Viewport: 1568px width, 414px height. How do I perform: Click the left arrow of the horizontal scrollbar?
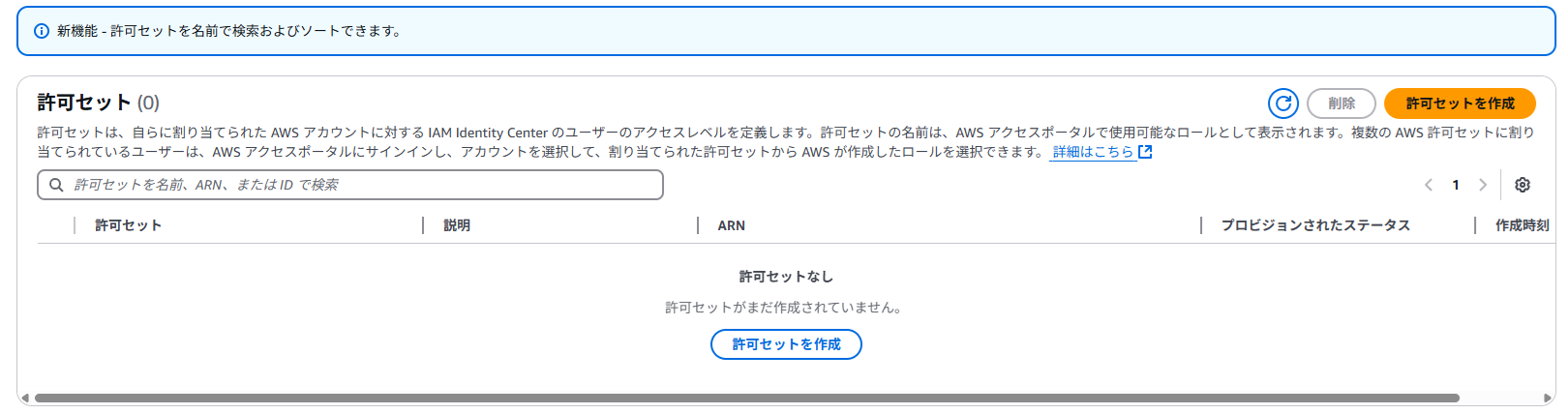(25, 398)
